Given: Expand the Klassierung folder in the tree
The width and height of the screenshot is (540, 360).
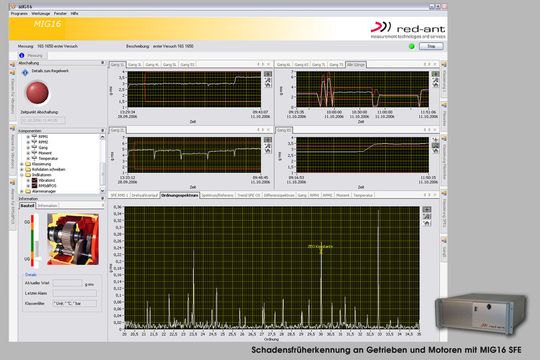Looking at the screenshot, I should point(22,164).
